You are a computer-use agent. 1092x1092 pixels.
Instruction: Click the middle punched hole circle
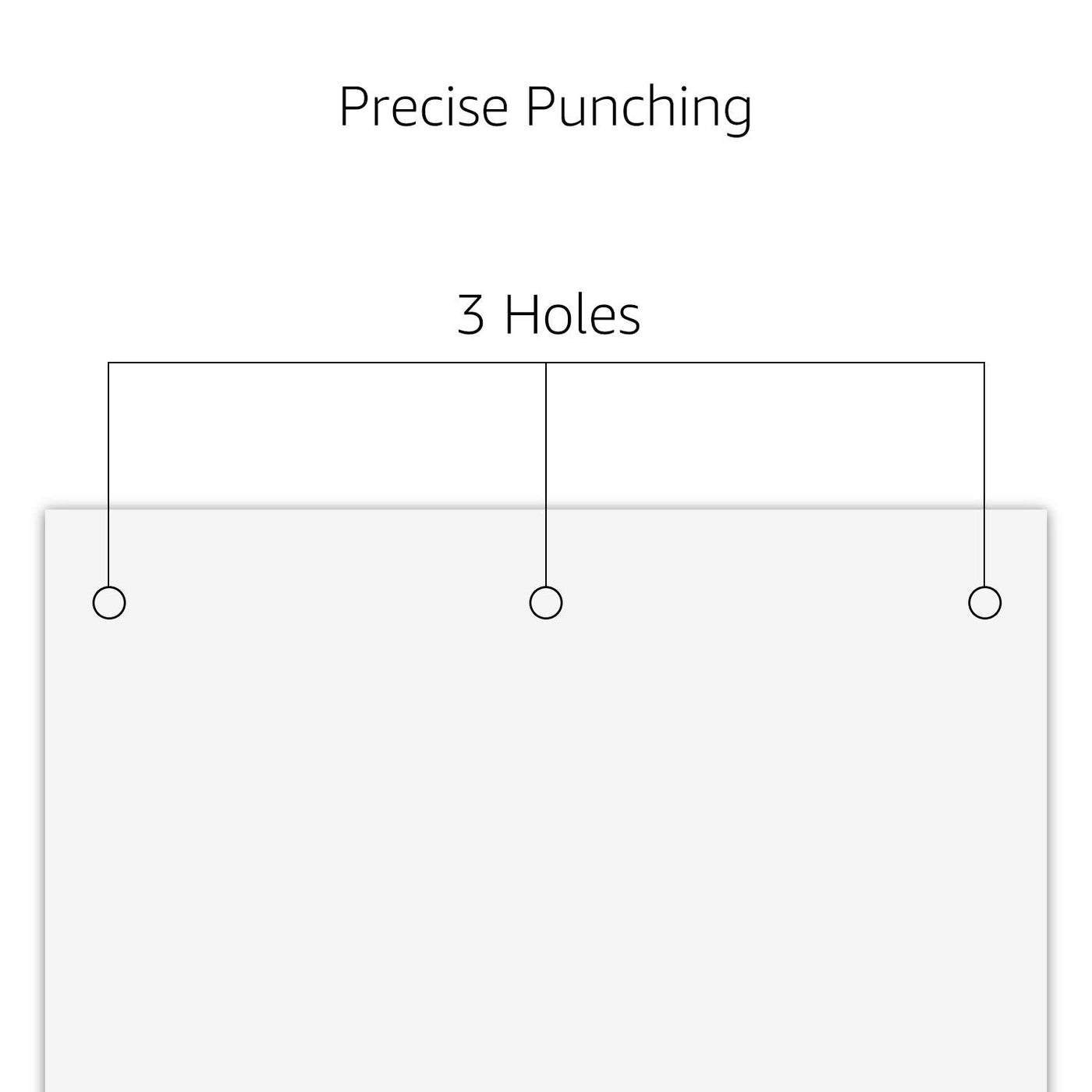(546, 603)
